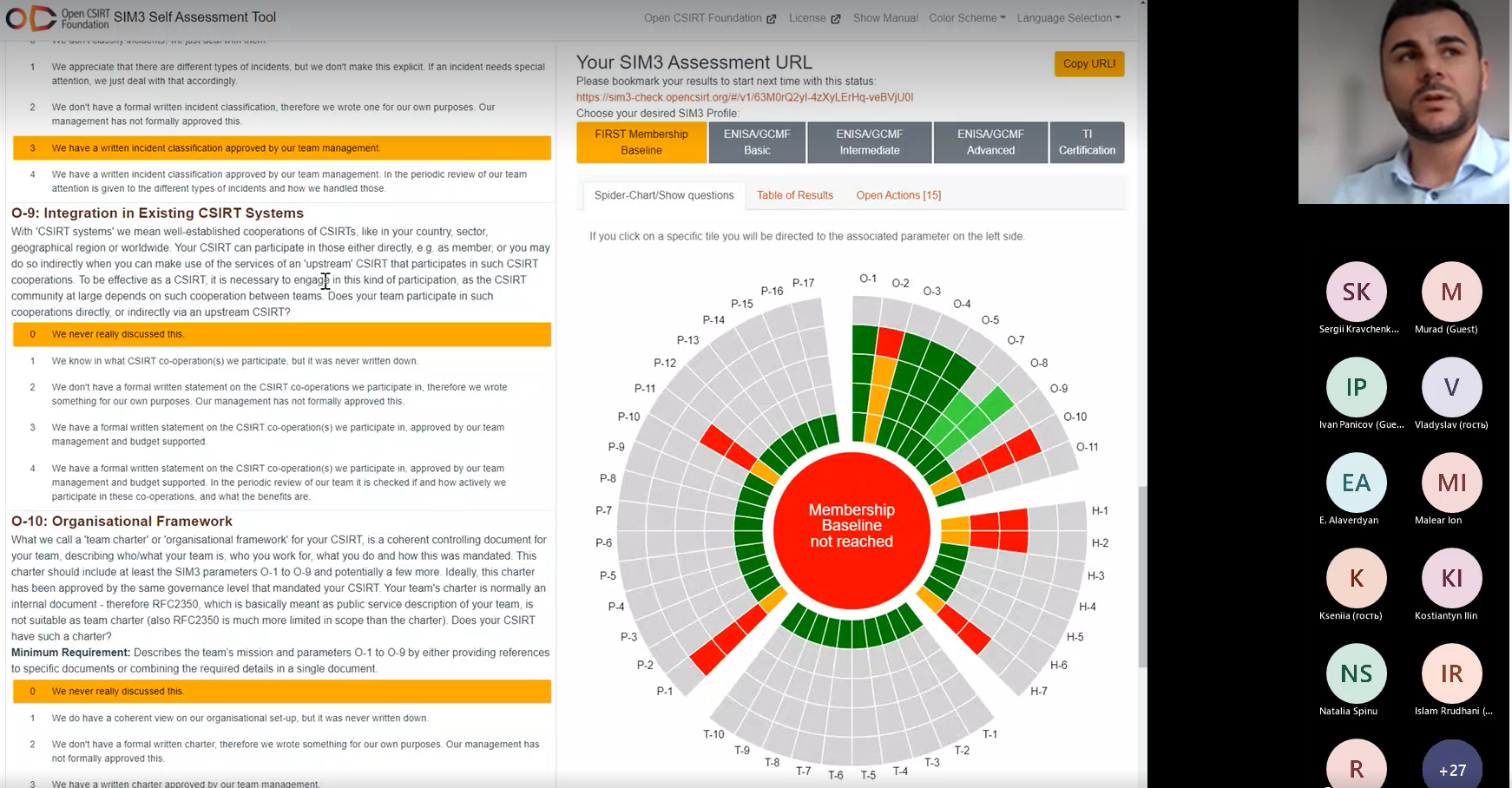Click the NS avatar for Natalia Spinu
1512x788 pixels.
click(1357, 673)
